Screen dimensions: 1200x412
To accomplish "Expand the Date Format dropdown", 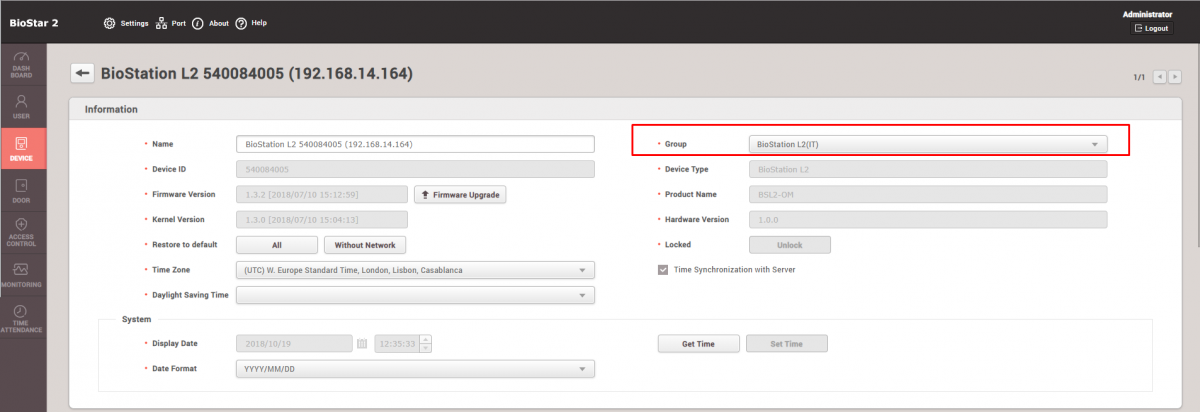I will point(415,369).
